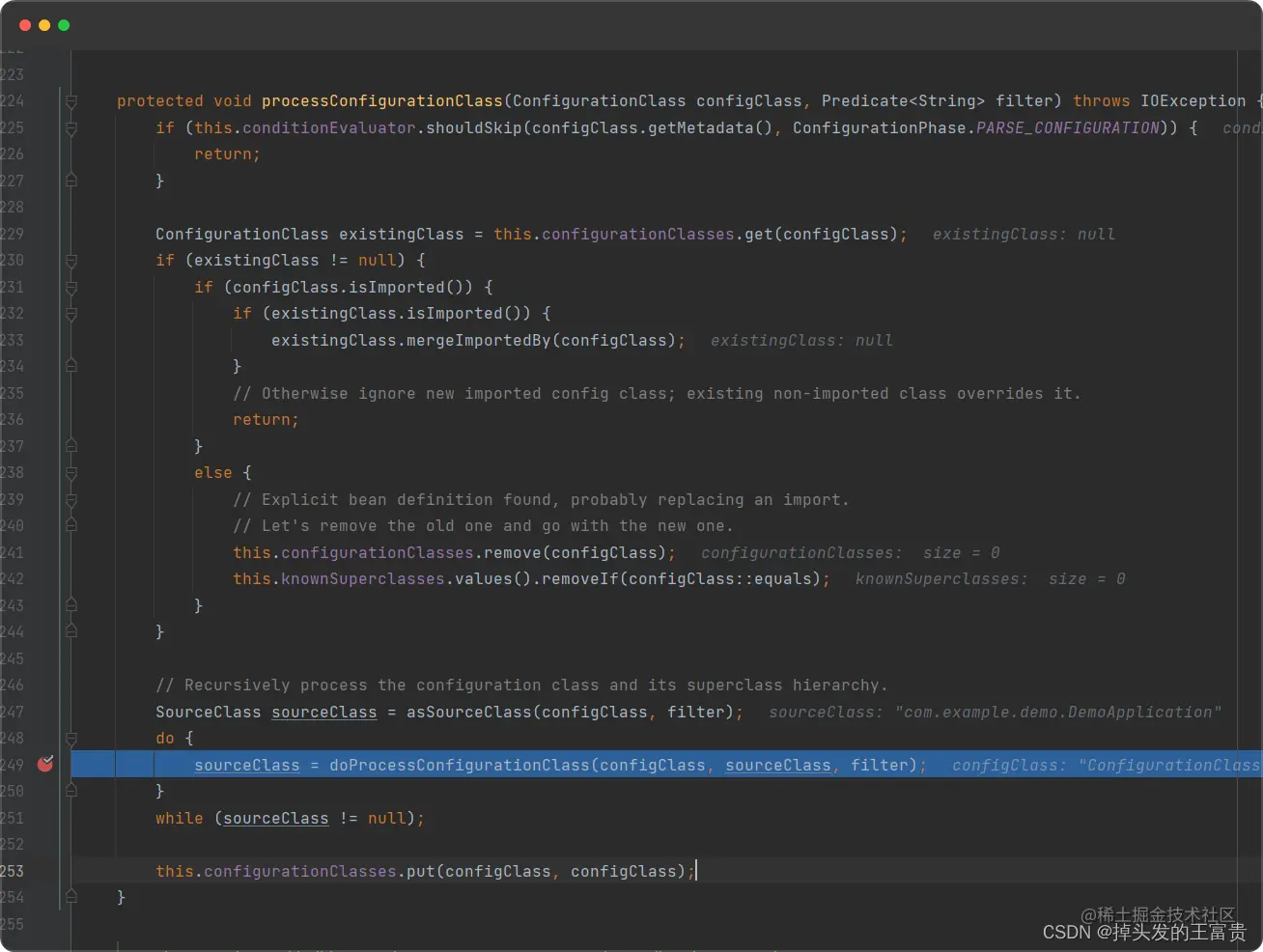Click the fold end marker closing the do block
The image size is (1263, 952).
pos(71,791)
